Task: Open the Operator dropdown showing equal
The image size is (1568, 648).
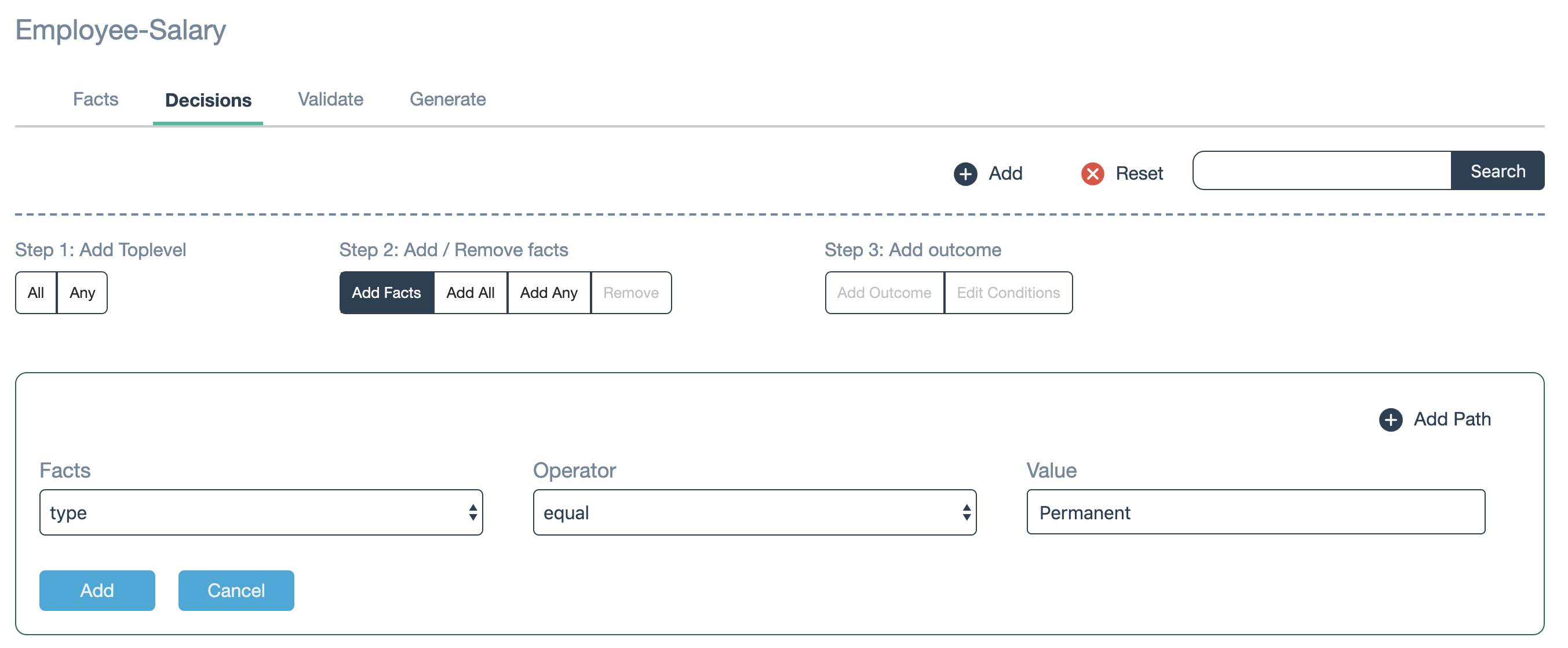Action: pos(755,513)
